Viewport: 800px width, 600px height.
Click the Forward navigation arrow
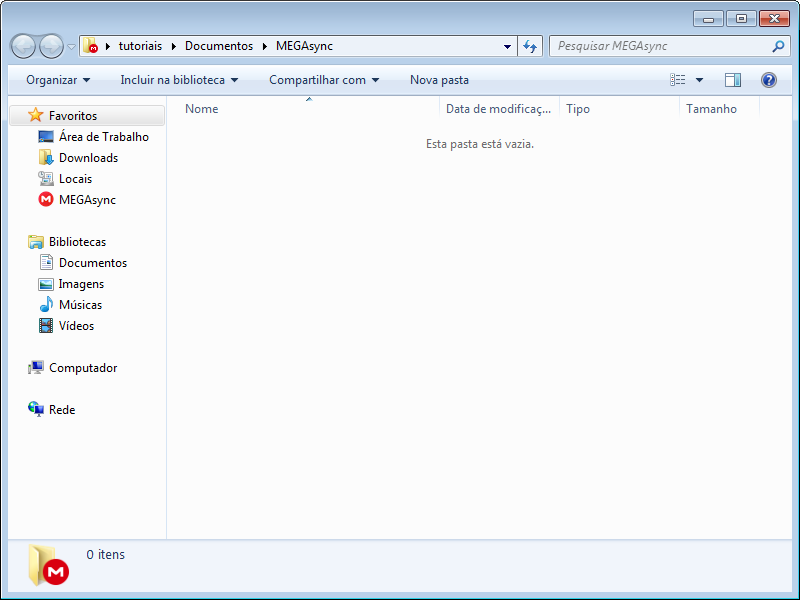[51, 46]
